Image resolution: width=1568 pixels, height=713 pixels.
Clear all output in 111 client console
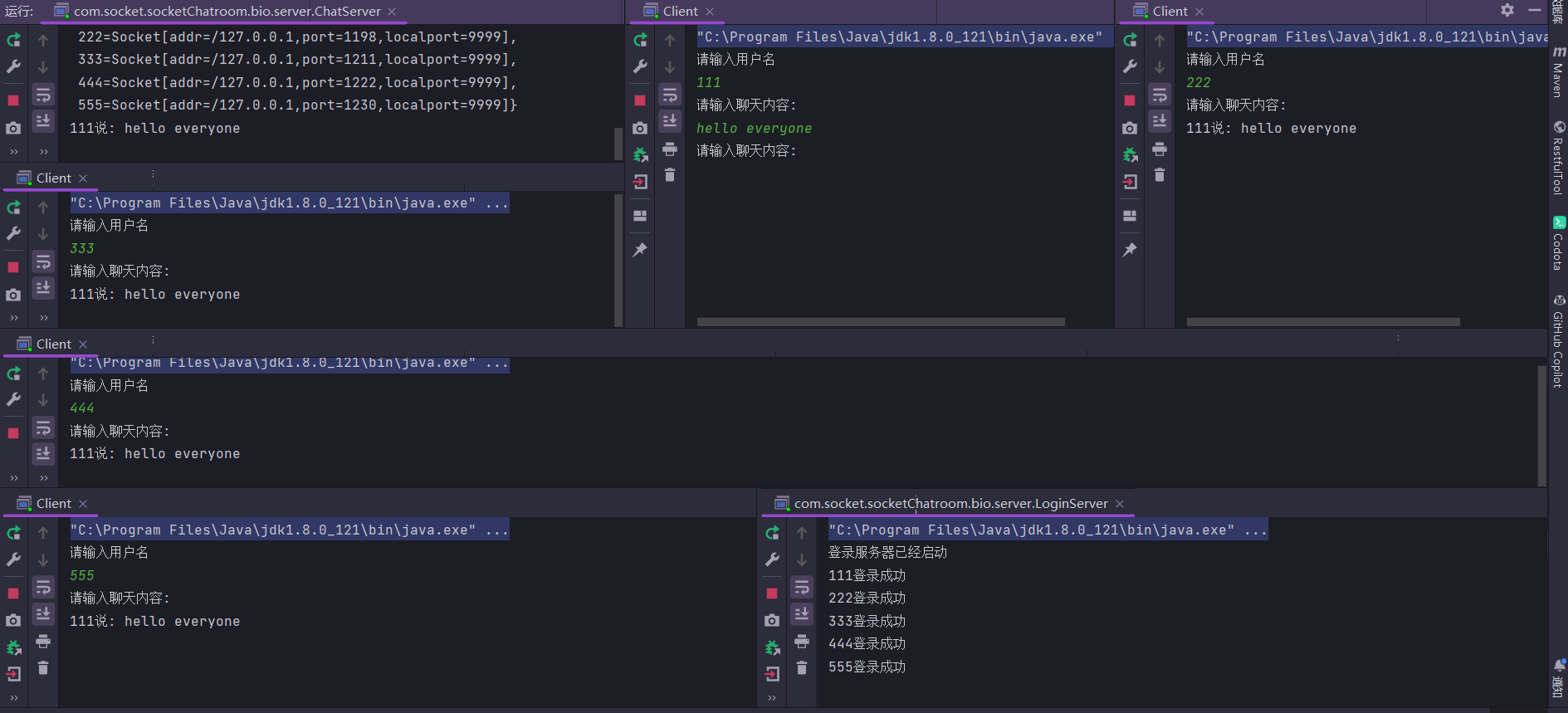tap(670, 174)
